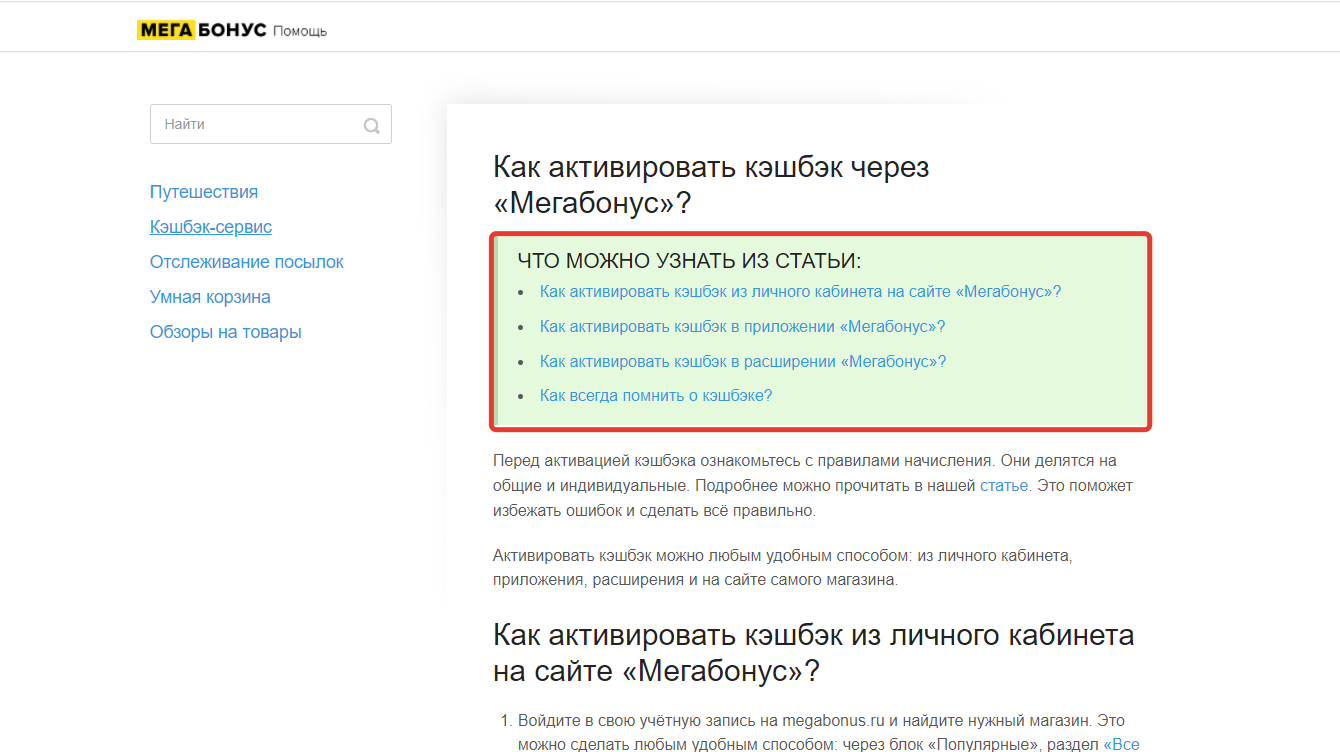Click the «Все link in step 1
The height and width of the screenshot is (752, 1340).
pos(1121,744)
